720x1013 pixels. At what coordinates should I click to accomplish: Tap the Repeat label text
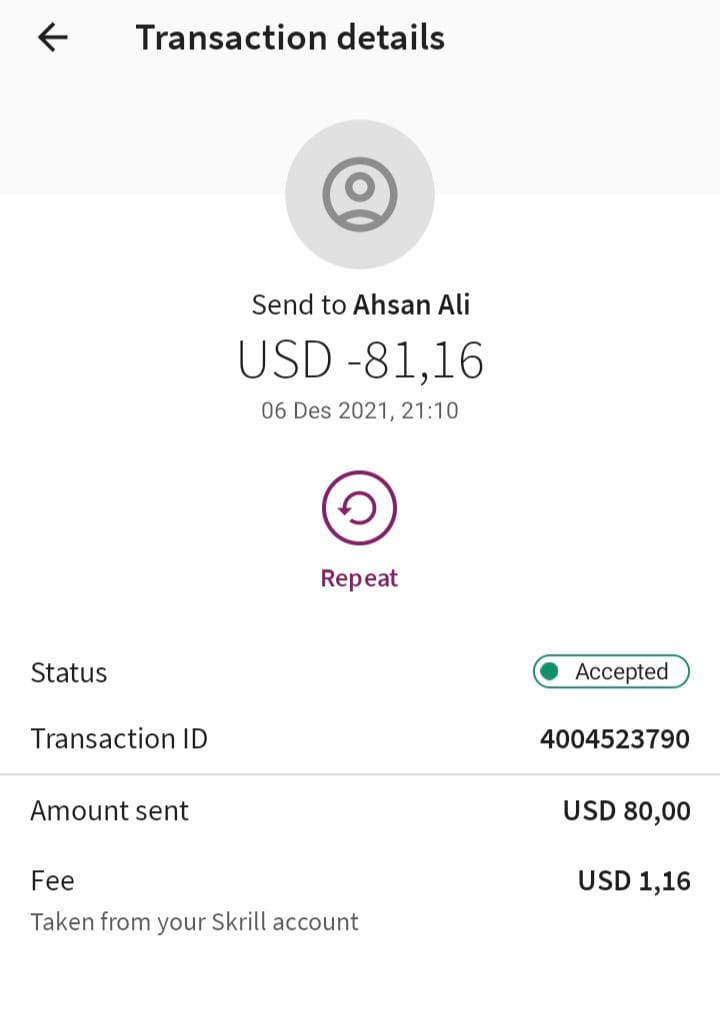359,578
